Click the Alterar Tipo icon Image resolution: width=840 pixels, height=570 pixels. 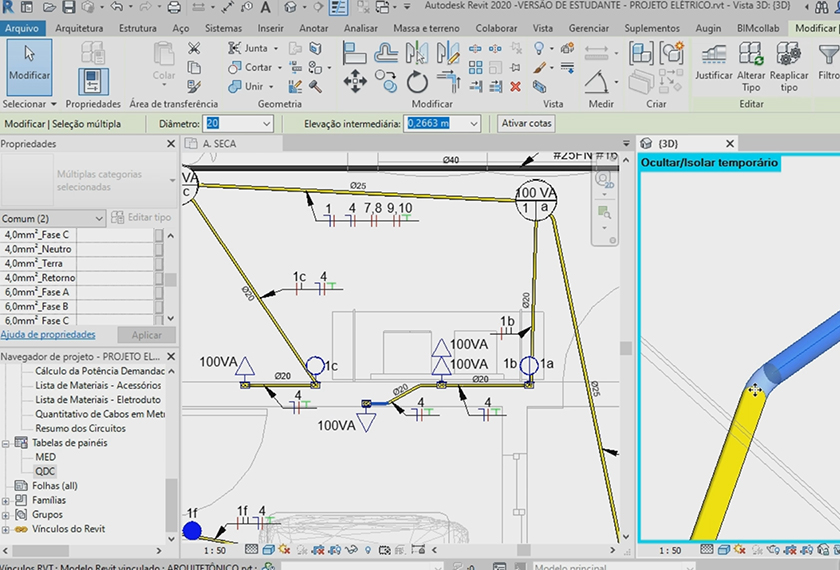(751, 56)
